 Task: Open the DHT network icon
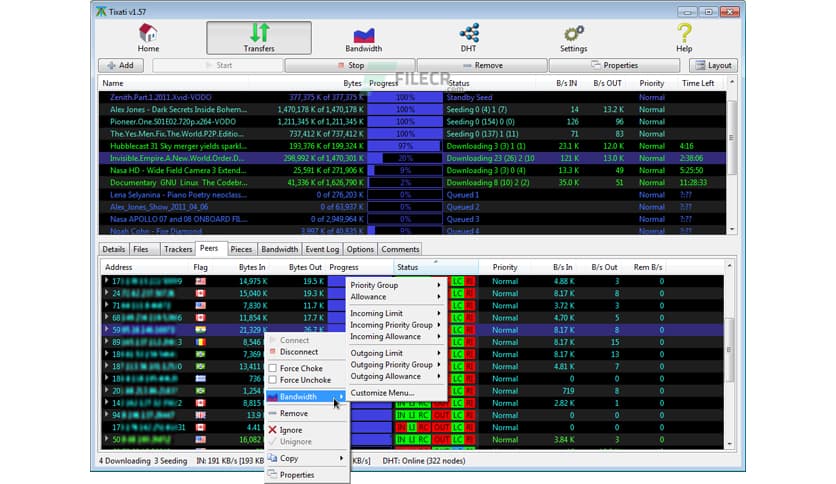(468, 34)
